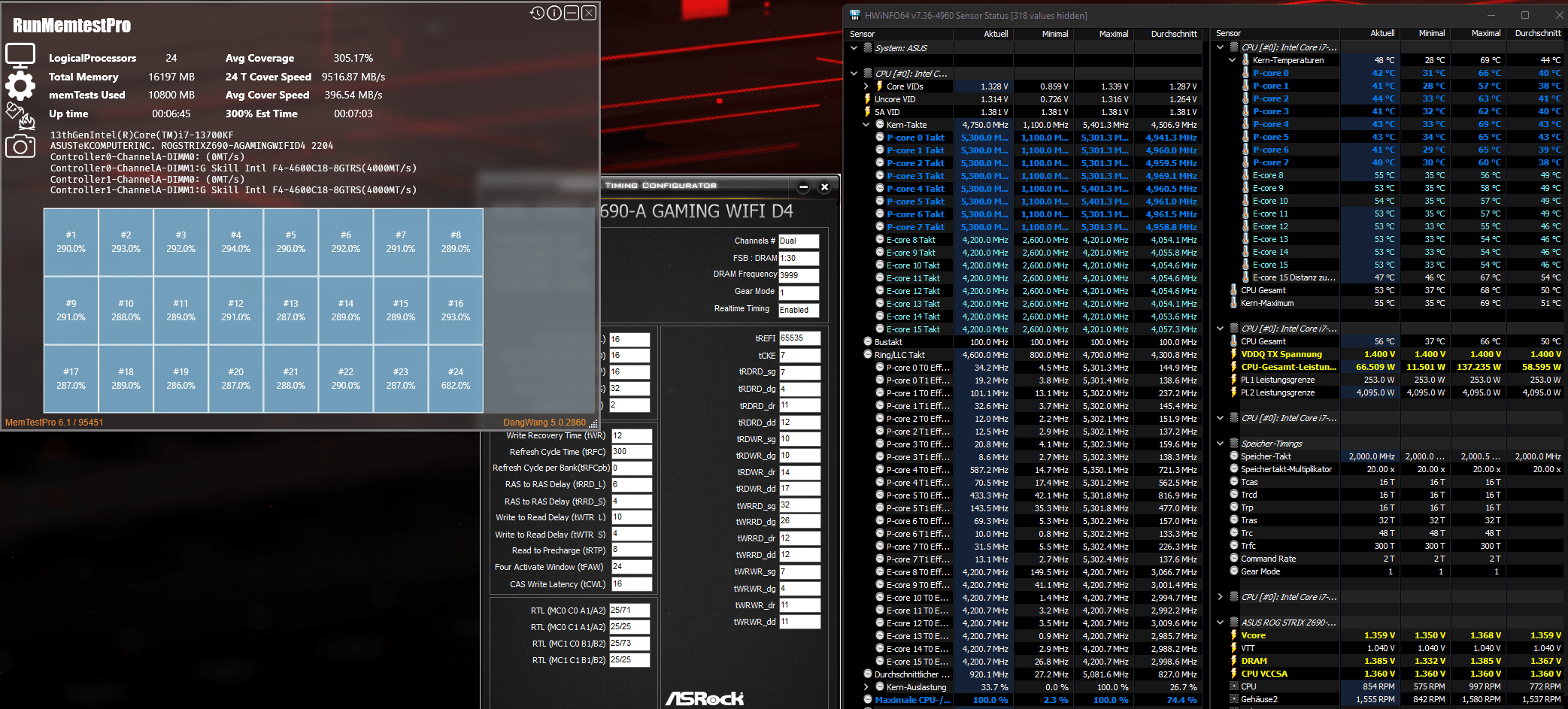This screenshot has width=1568, height=709.
Task: Click the clock icon next to Command Rate
Action: (x=1234, y=559)
